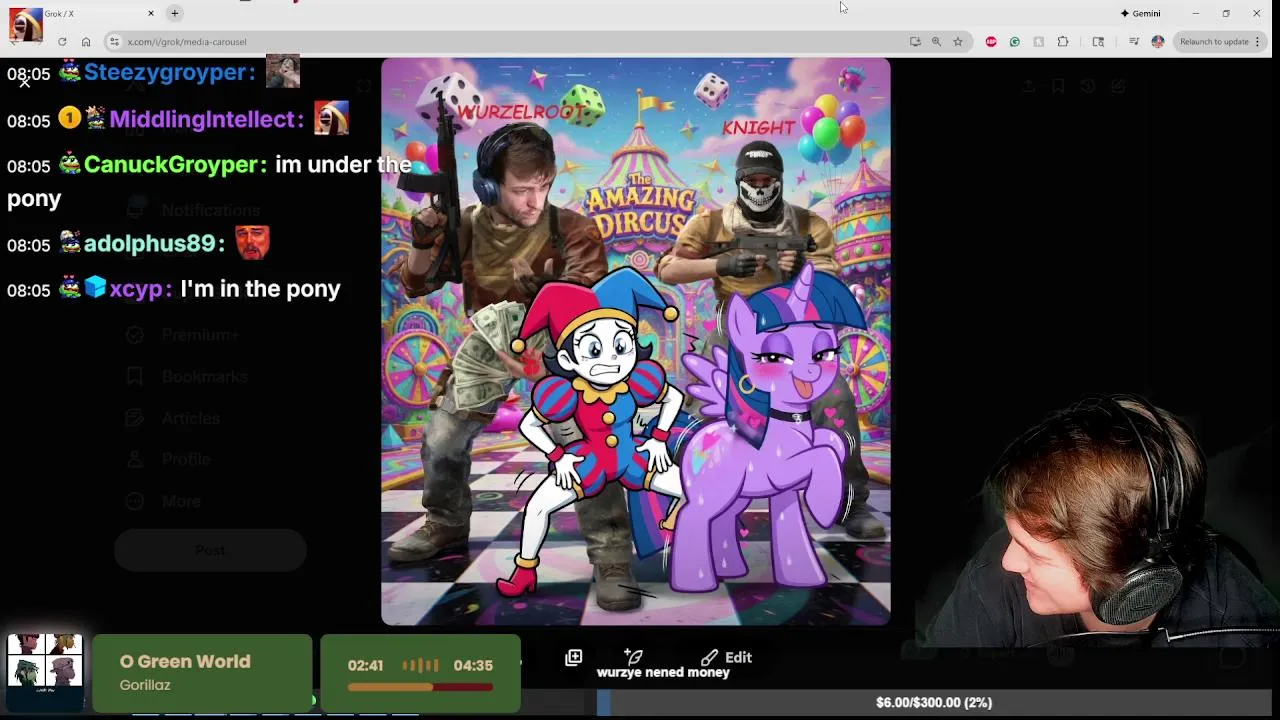Open the media controls icon

coord(1134,41)
